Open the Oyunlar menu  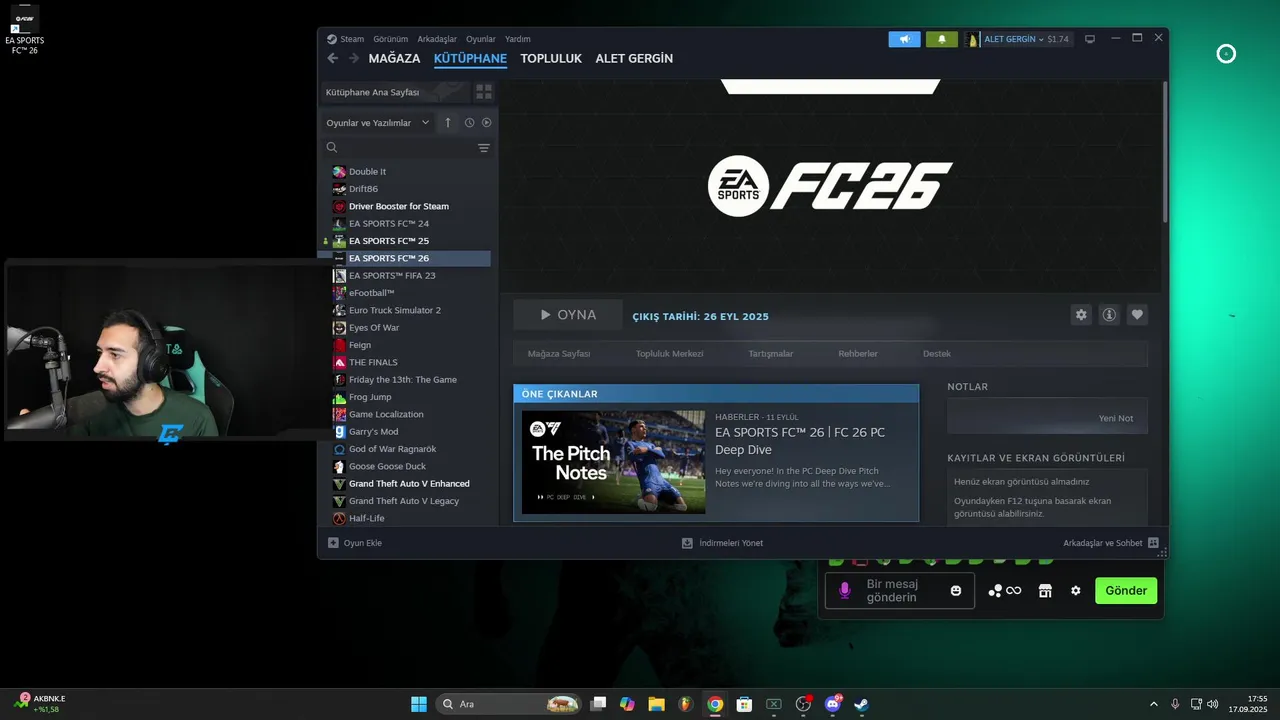(481, 39)
